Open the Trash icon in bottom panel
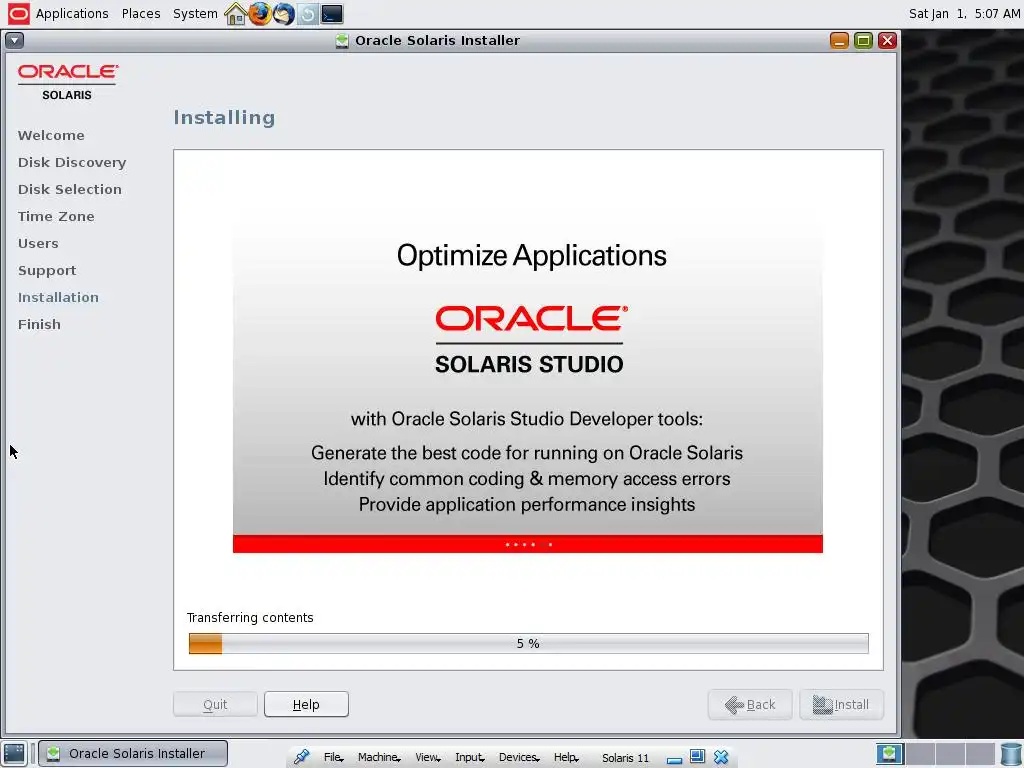This screenshot has width=1024, height=768. point(1011,754)
